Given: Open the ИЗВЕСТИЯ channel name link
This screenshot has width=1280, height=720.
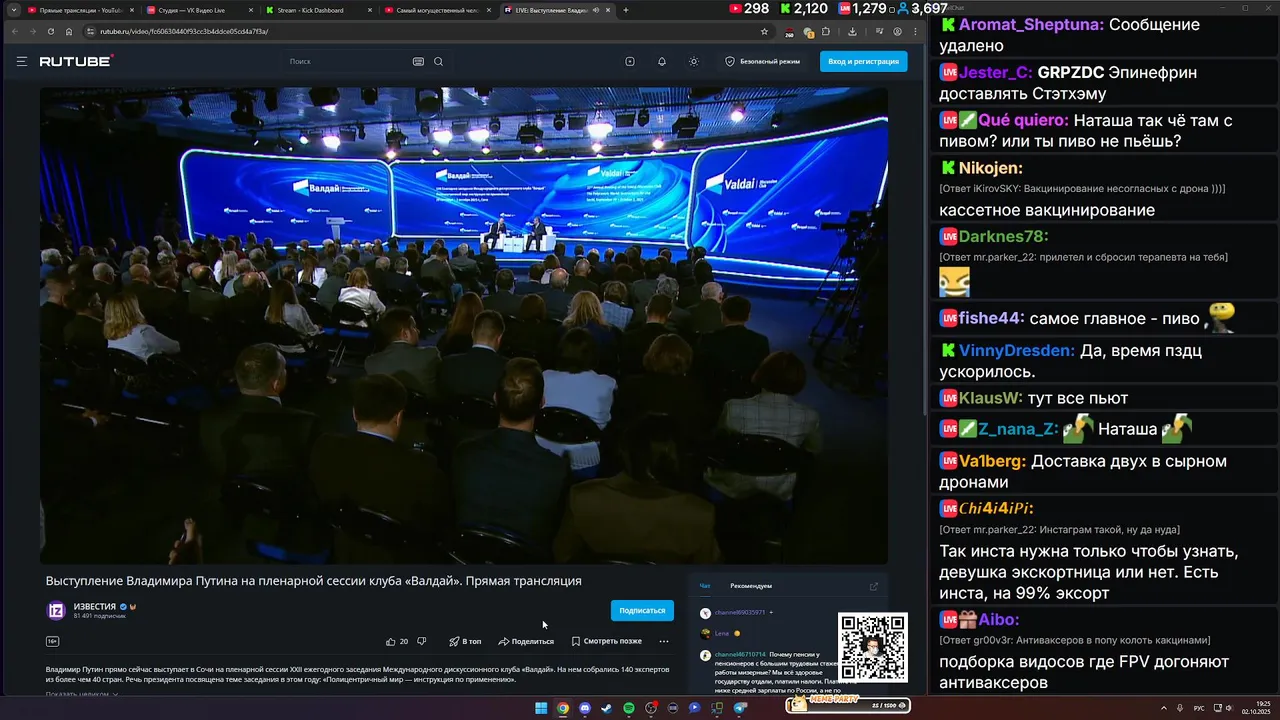Looking at the screenshot, I should 95,606.
